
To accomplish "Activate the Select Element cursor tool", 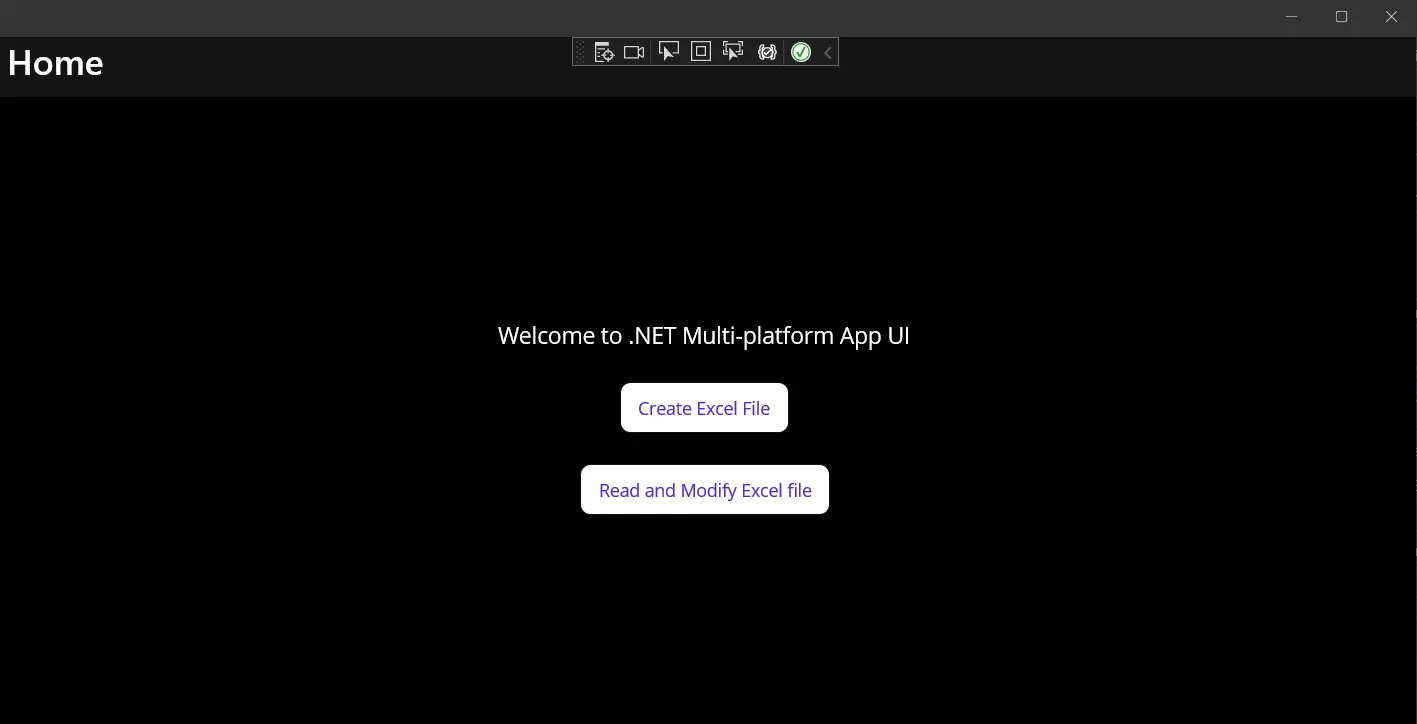I will coord(668,52).
